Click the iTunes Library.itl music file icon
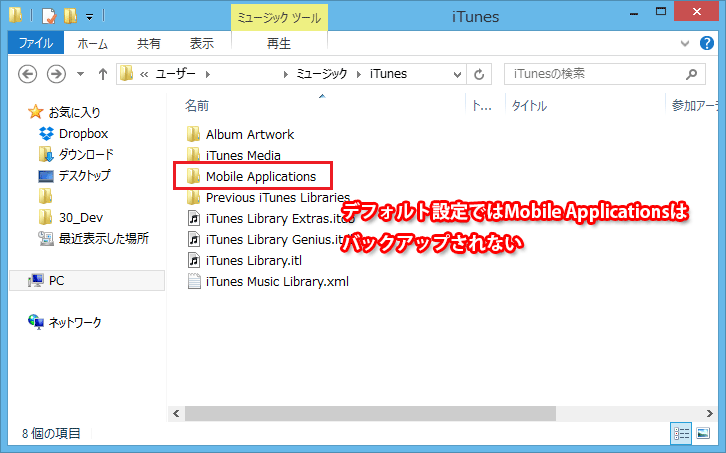The width and height of the screenshot is (726, 453). (194, 260)
